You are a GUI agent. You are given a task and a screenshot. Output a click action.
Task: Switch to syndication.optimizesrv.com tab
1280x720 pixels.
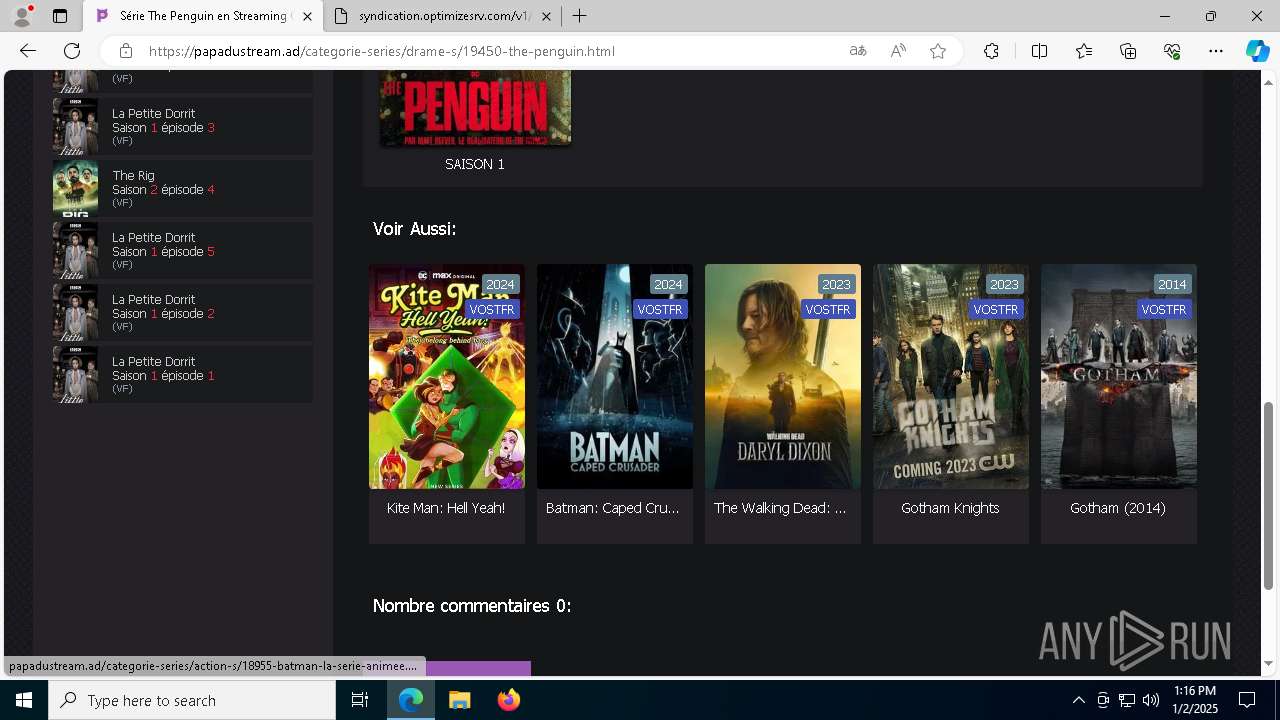[443, 16]
